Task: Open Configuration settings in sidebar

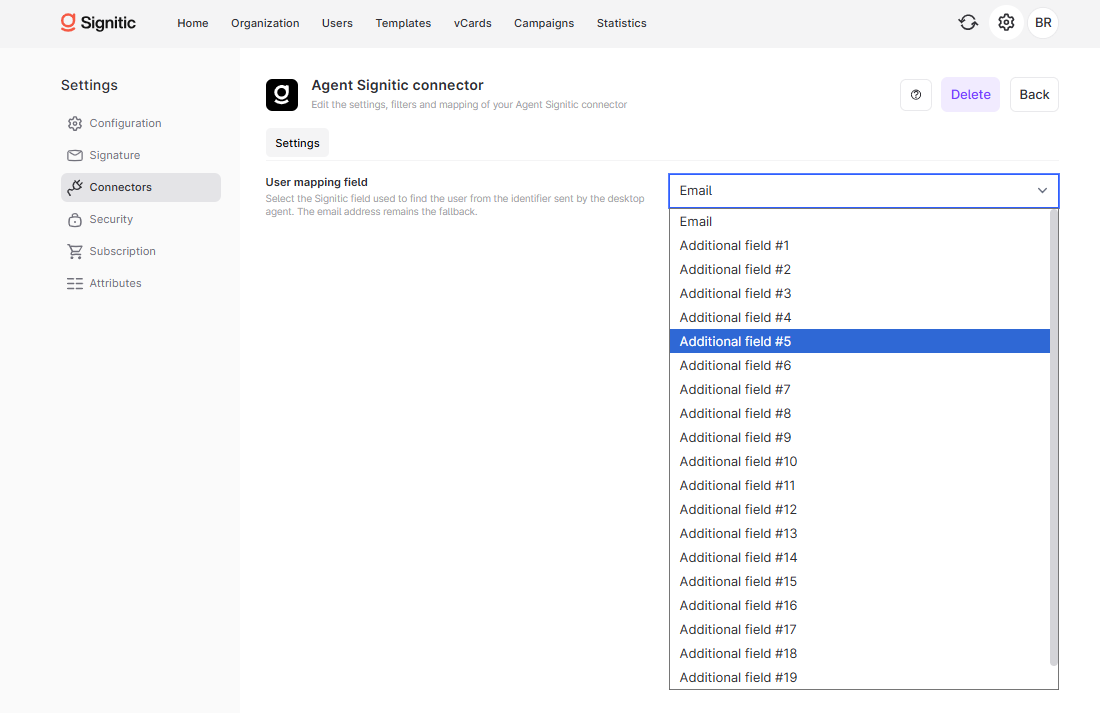Action: [141, 124]
